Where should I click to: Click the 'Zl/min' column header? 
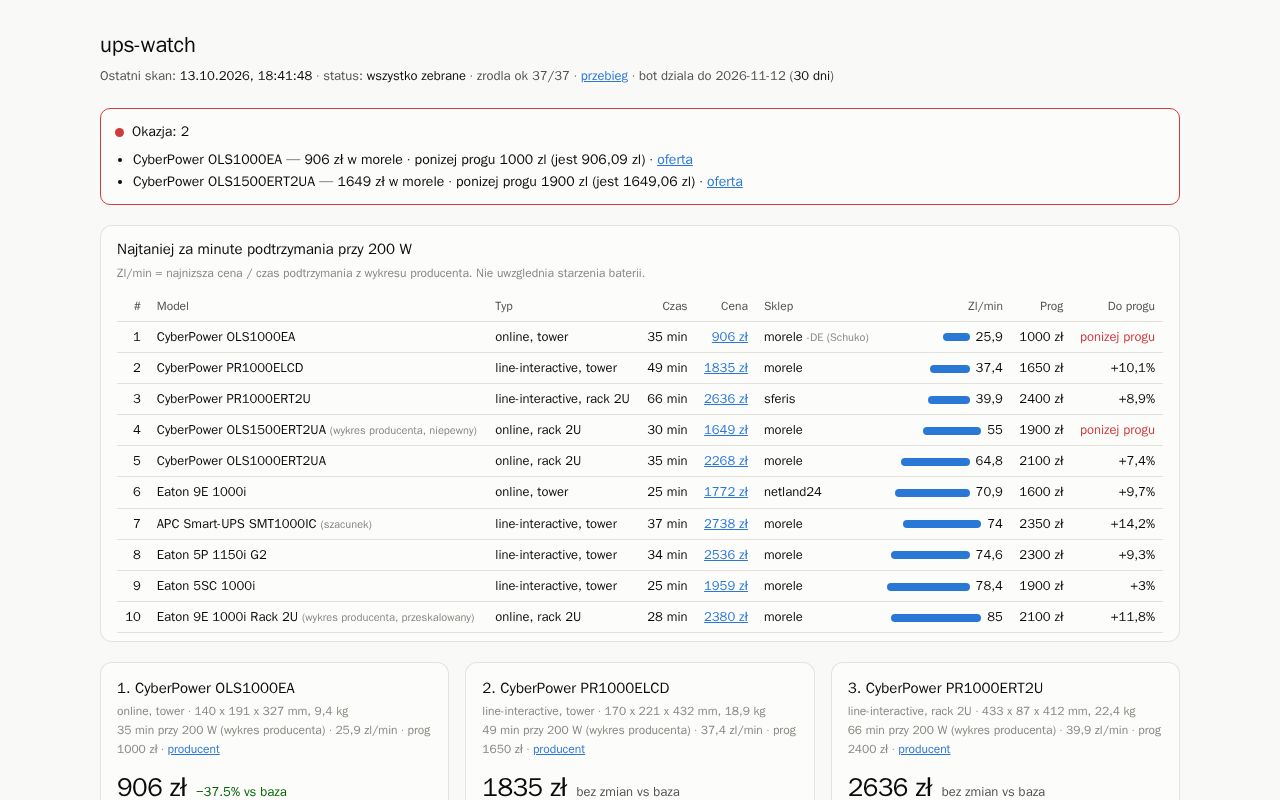(x=985, y=306)
